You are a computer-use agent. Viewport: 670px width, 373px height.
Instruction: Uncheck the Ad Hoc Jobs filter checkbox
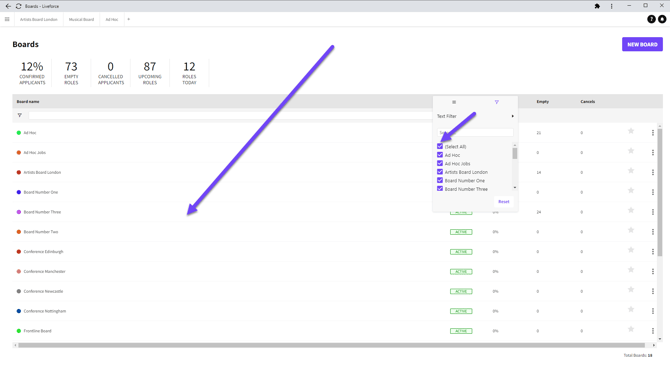pos(440,163)
